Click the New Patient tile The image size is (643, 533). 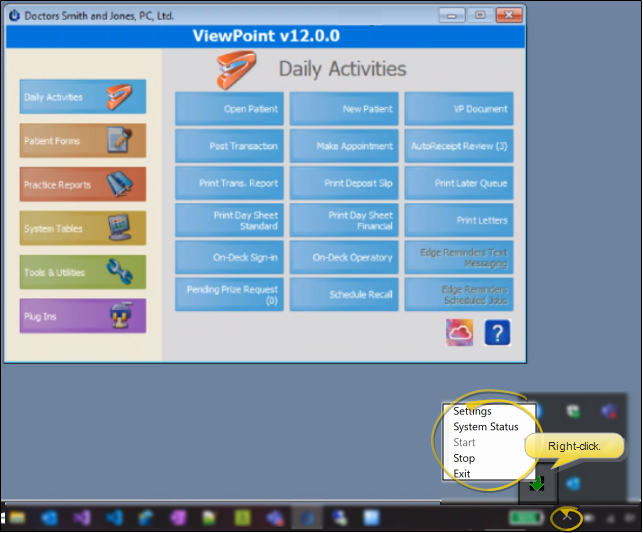click(x=344, y=109)
